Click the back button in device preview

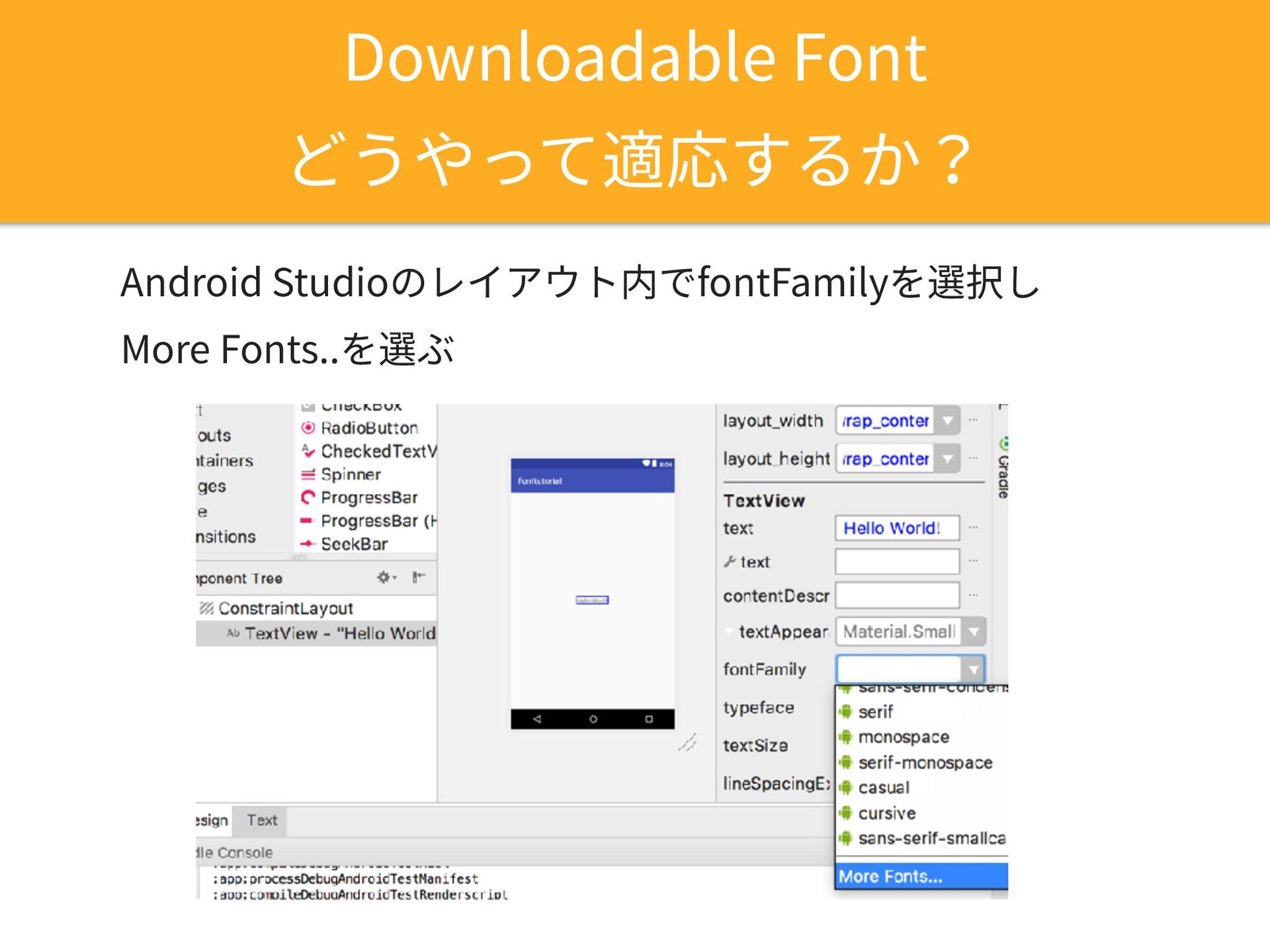coord(537,719)
